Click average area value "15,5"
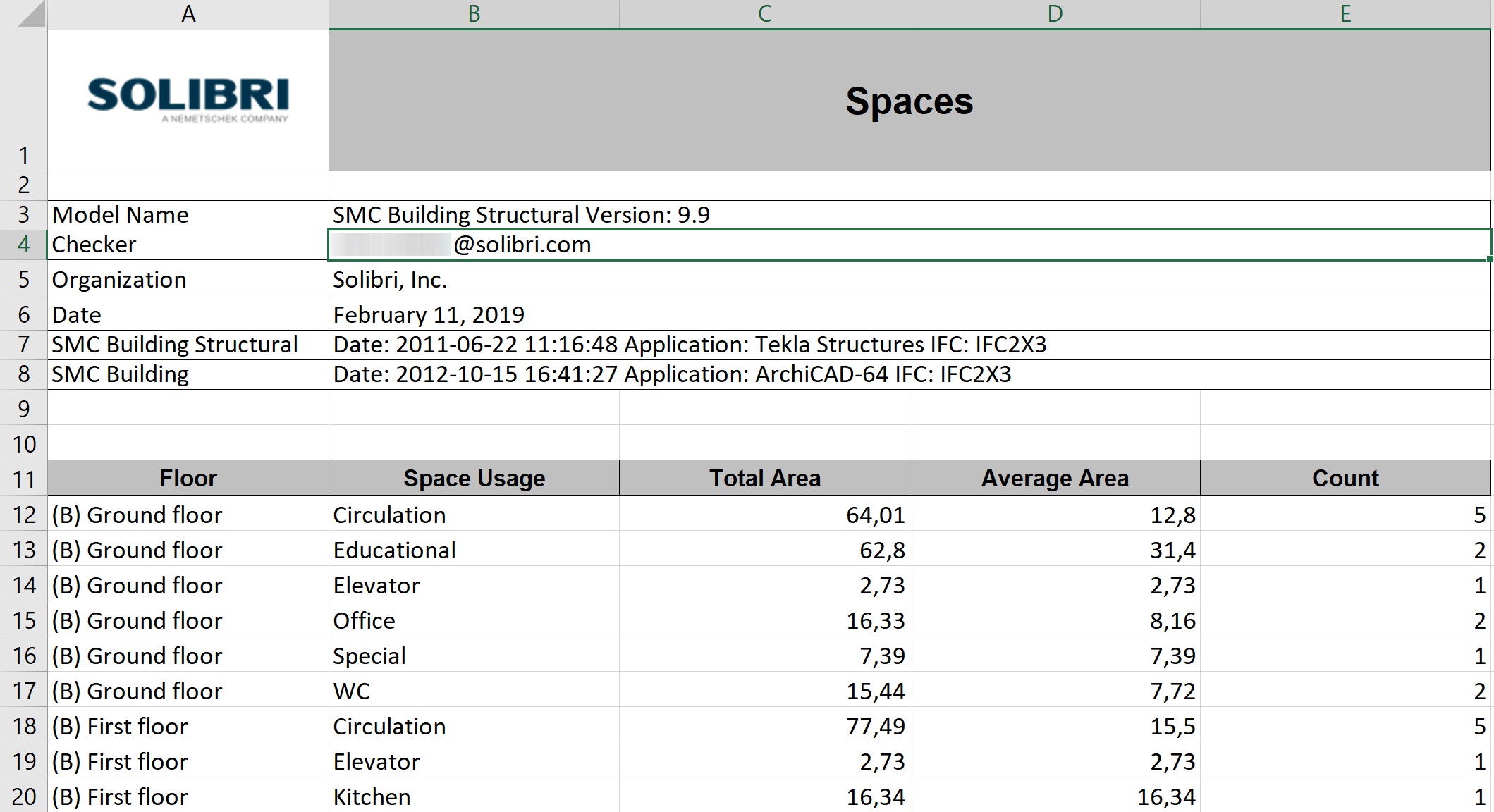The width and height of the screenshot is (1494, 812). click(x=1055, y=725)
